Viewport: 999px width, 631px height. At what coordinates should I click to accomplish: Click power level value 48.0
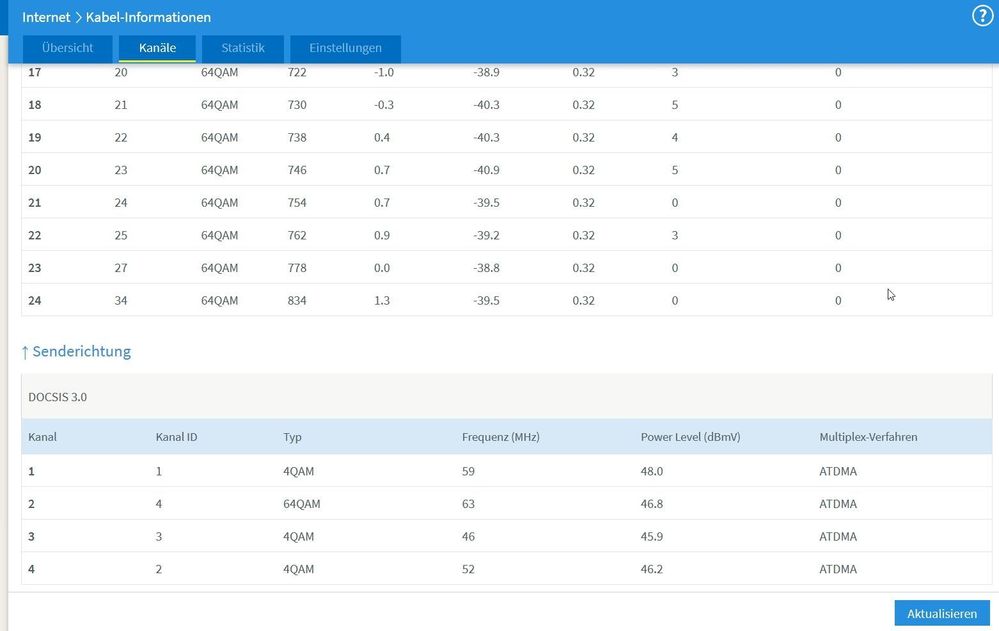click(x=652, y=471)
